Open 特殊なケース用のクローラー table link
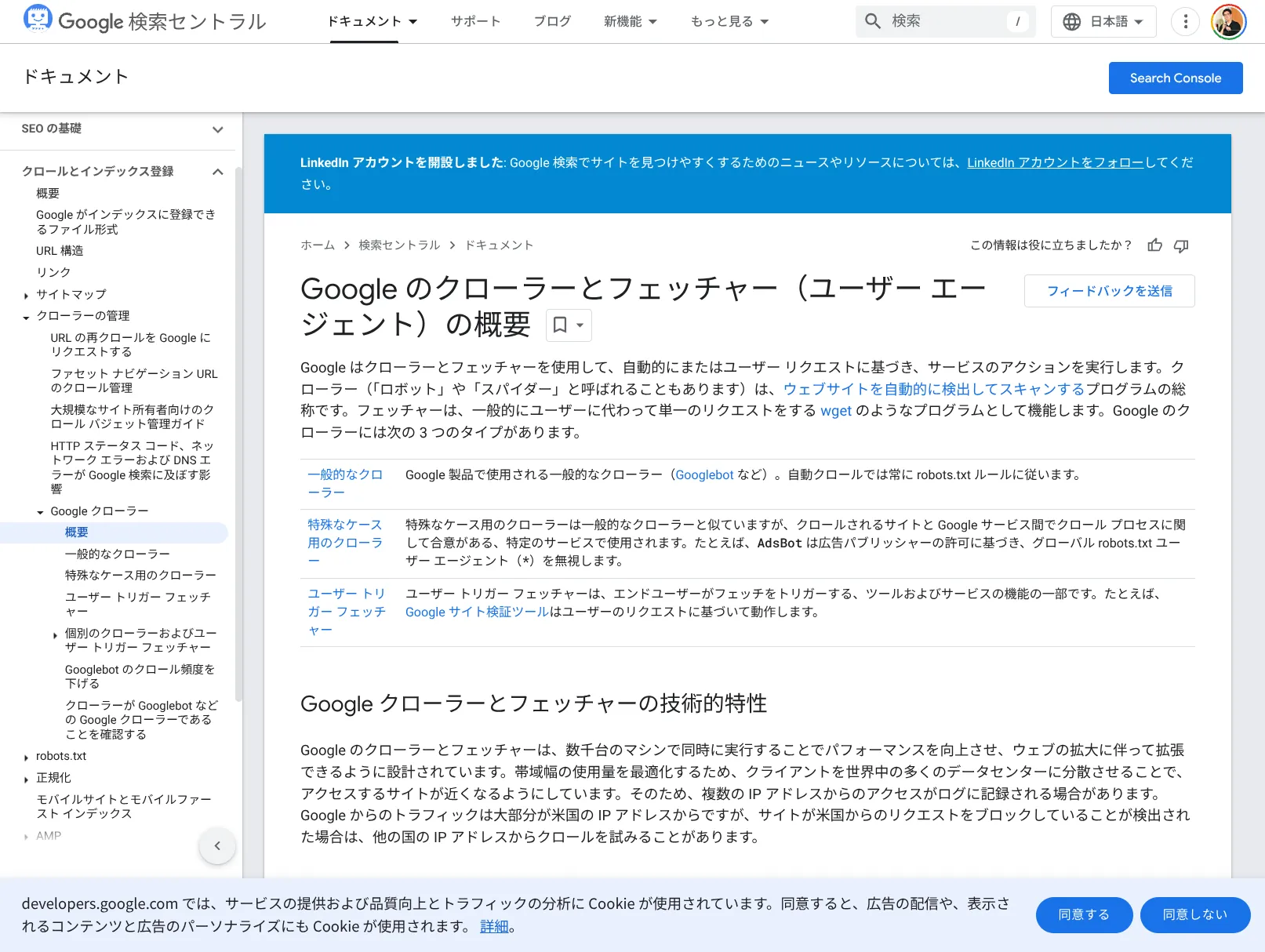Viewport: 1265px width, 952px height. coord(345,543)
